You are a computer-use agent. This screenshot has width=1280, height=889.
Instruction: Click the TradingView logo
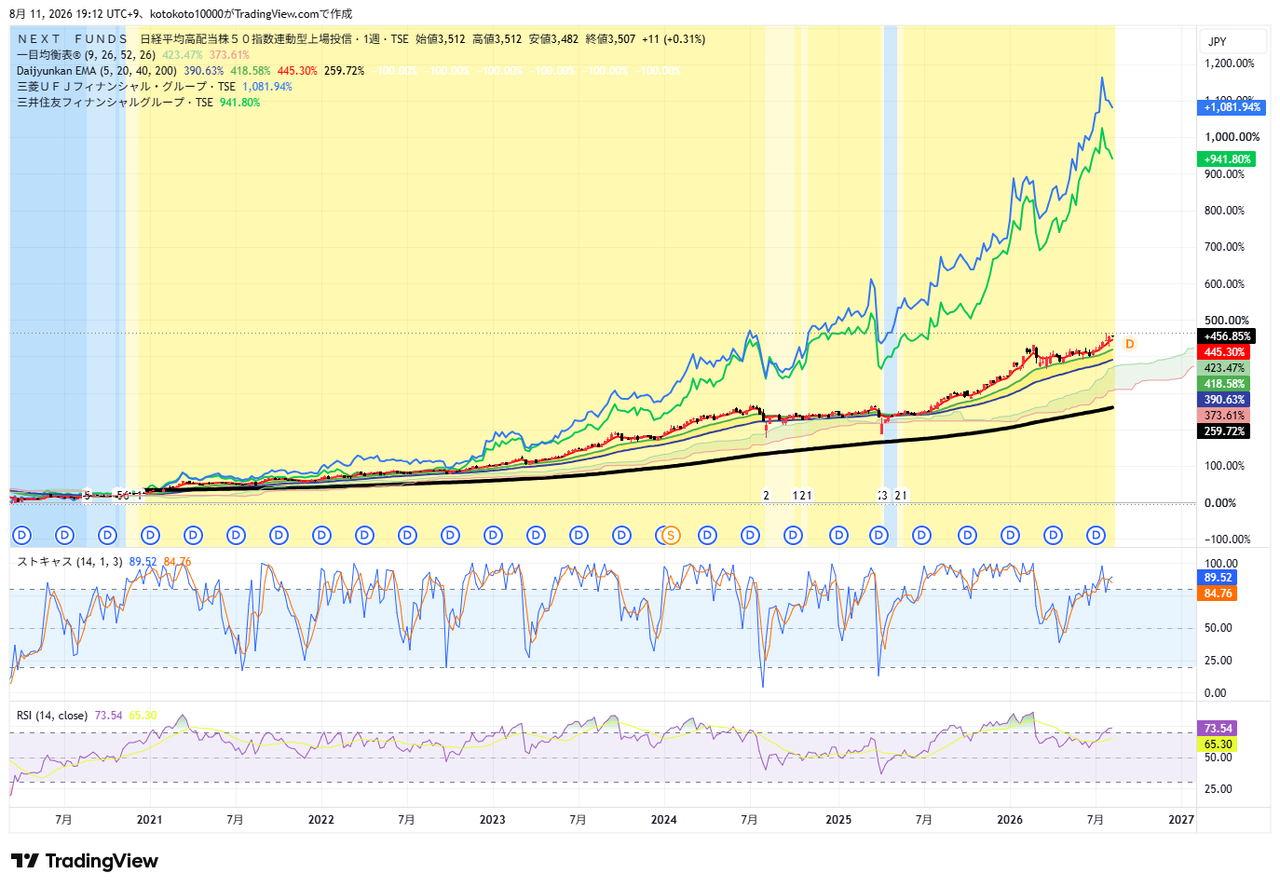click(x=85, y=861)
